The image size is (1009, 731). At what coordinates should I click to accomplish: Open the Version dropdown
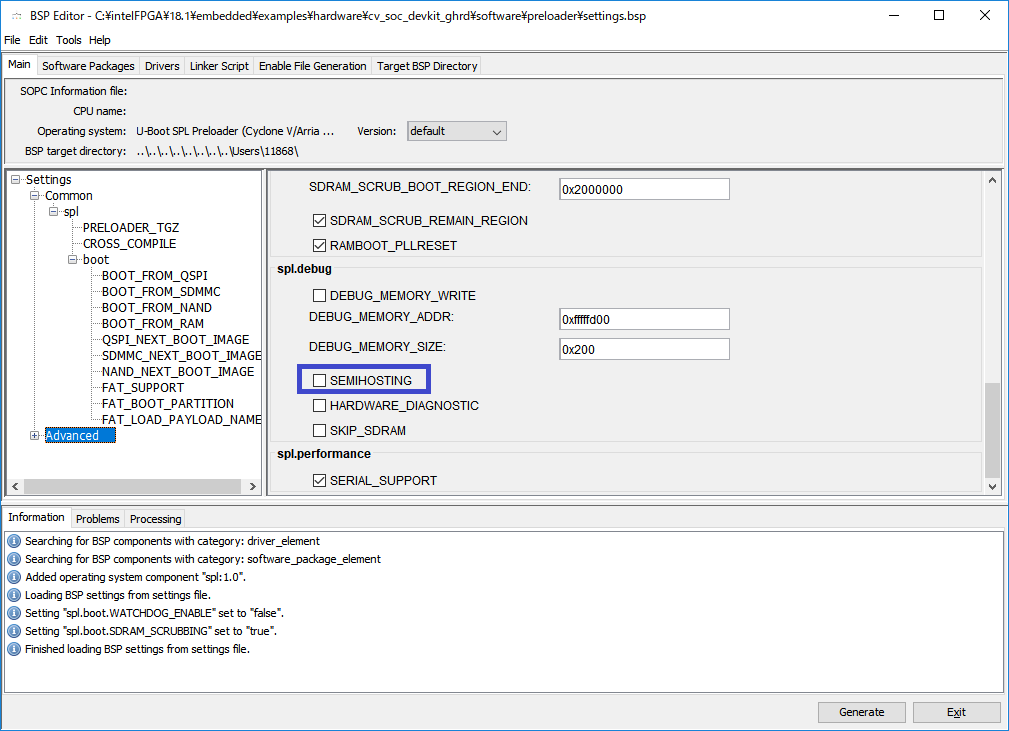(x=497, y=131)
